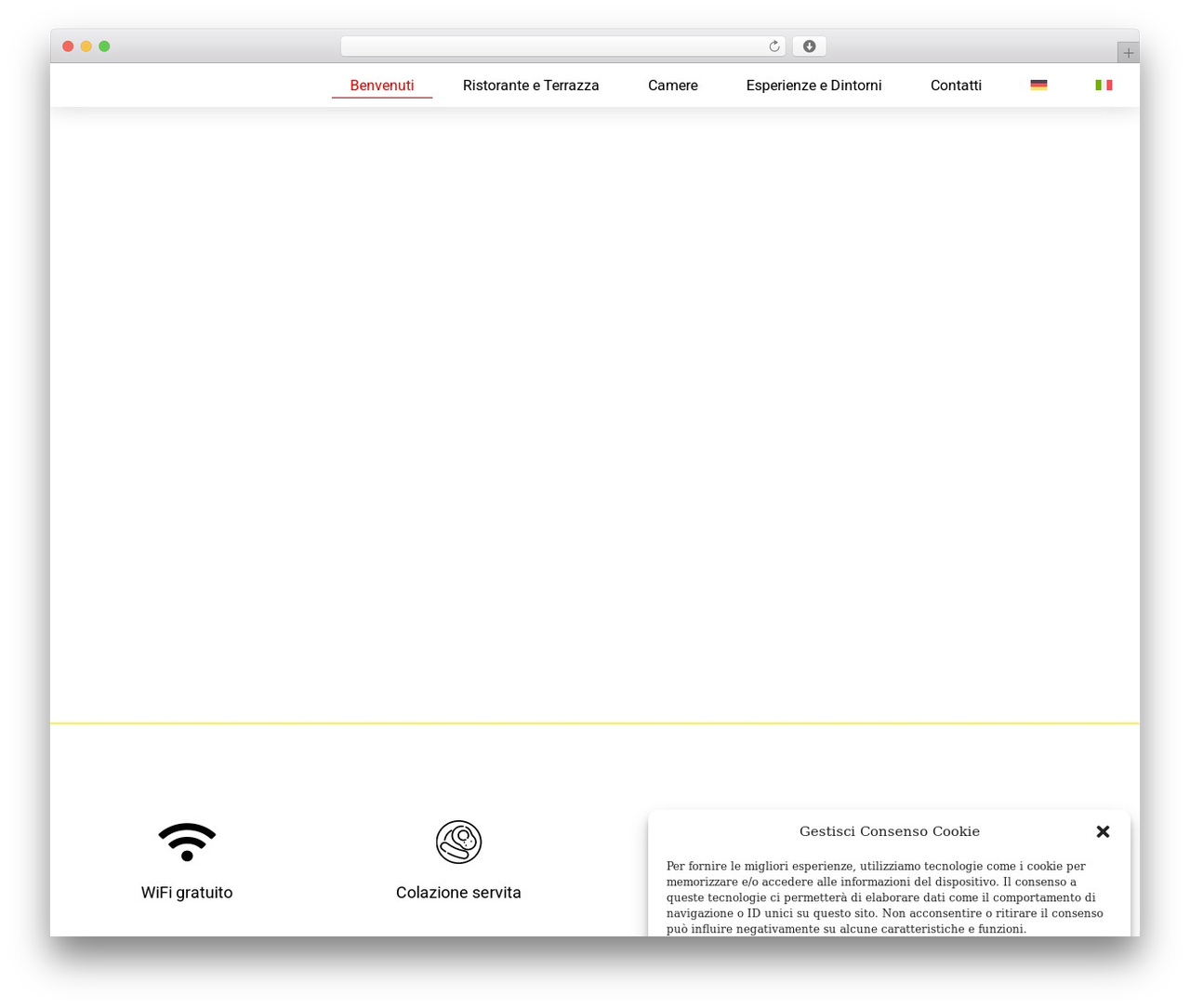Click the breakfast plate icon

coord(458,842)
